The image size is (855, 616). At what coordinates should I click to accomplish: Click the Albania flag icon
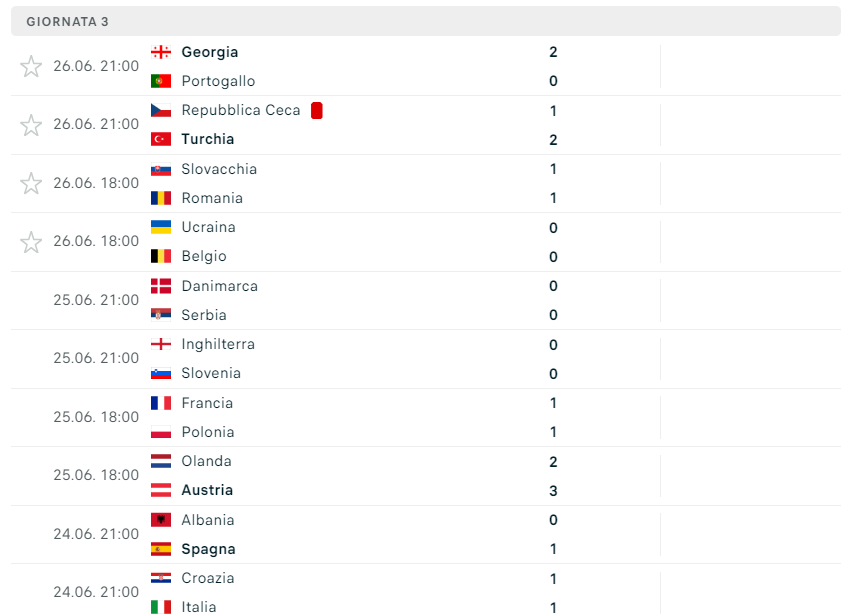click(x=161, y=520)
